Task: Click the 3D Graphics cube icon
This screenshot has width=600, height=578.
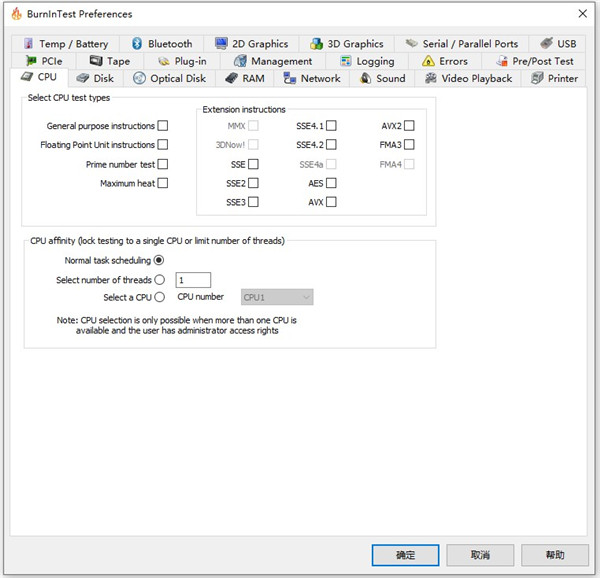Action: (x=316, y=44)
